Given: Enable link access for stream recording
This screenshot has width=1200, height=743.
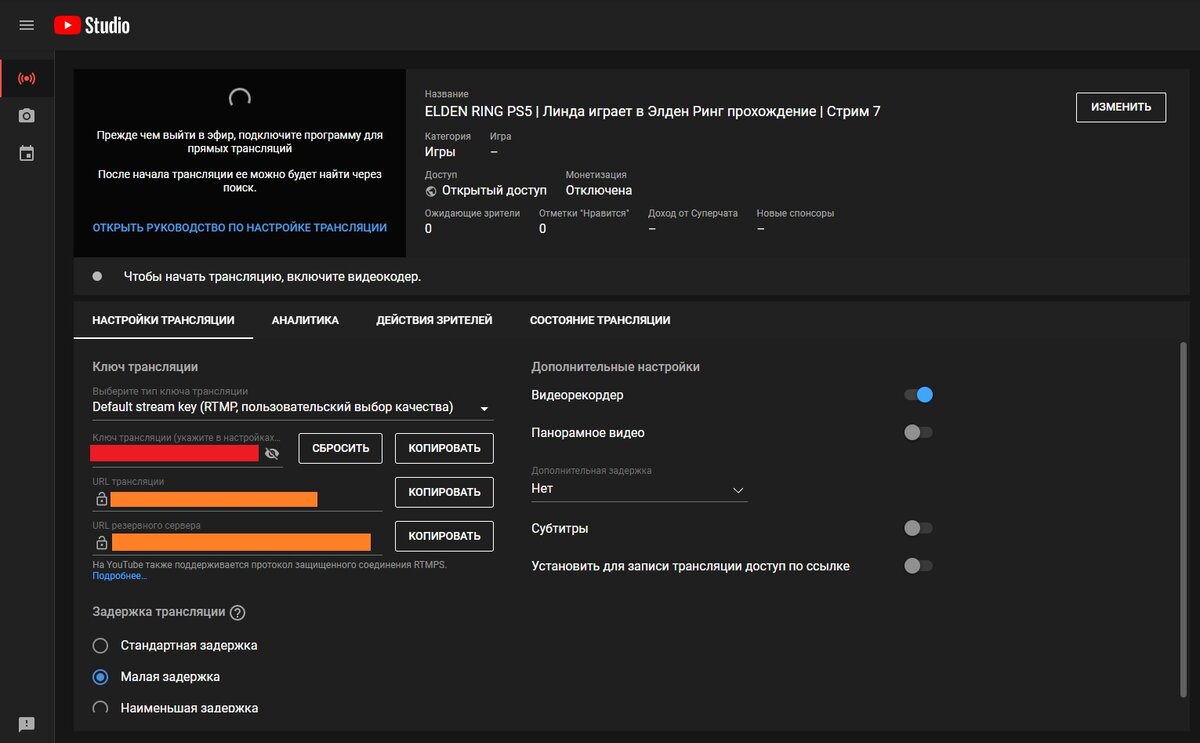Looking at the screenshot, I should click(919, 566).
